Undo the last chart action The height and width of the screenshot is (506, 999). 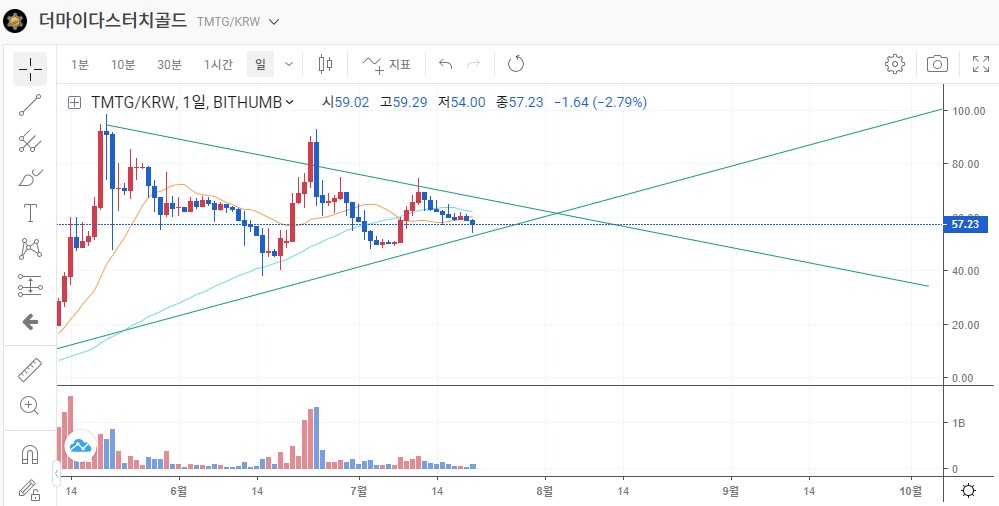[x=445, y=64]
